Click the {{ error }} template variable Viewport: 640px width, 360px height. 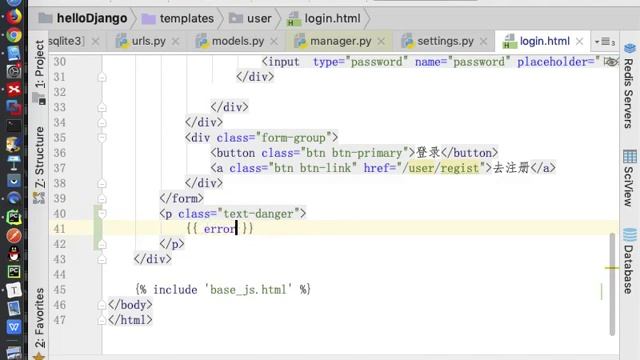tap(220, 229)
